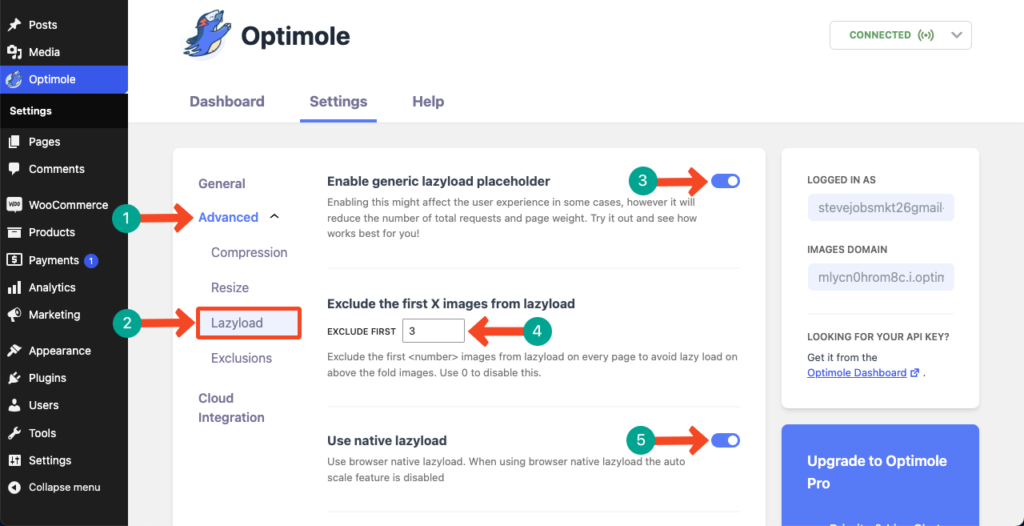Open the Connected status dropdown
This screenshot has height=526, width=1024.
[x=956, y=35]
